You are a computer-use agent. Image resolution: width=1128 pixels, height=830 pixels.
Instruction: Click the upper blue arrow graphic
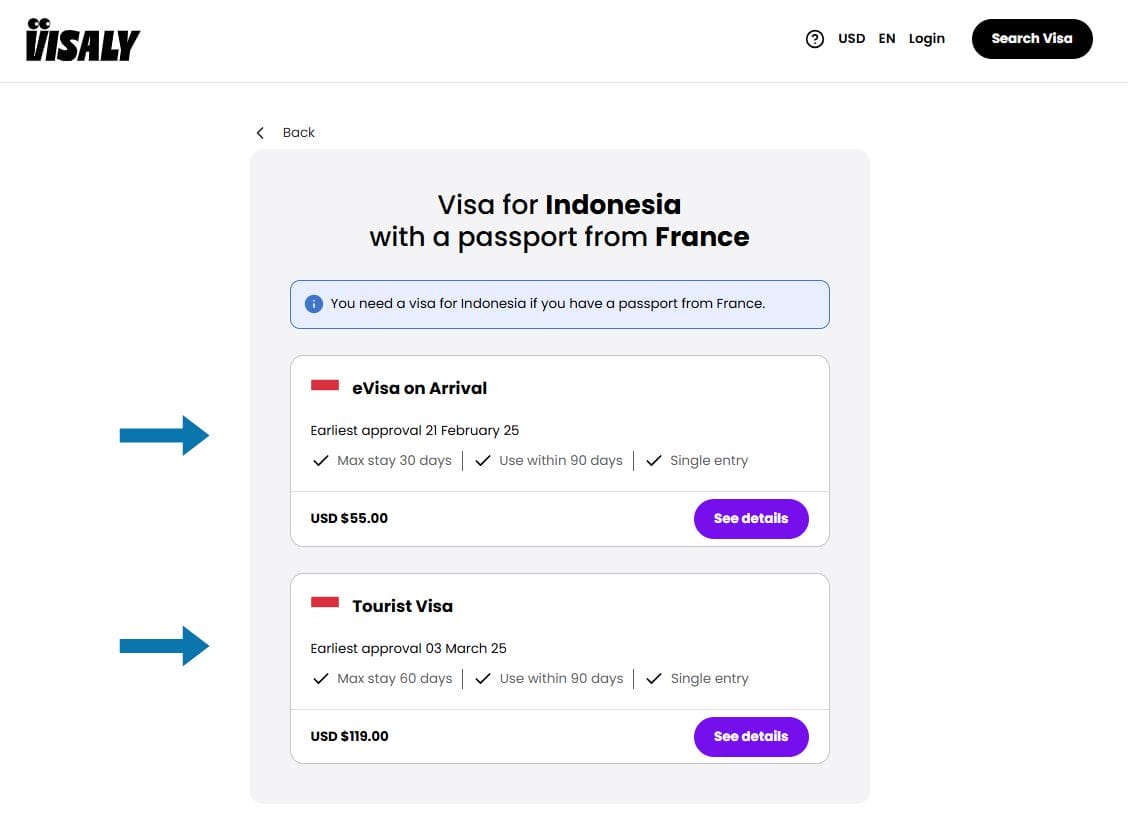[x=164, y=435]
